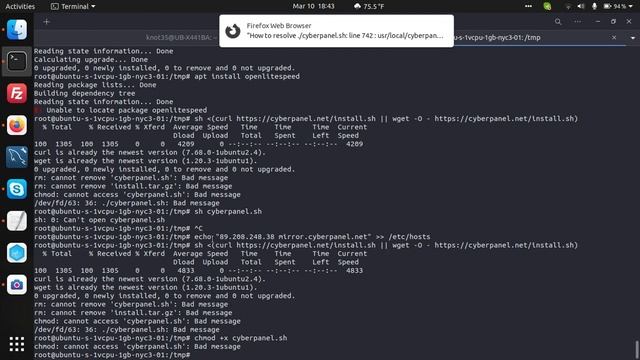Open MySQL Workbench dolphin icon in dock
The image size is (640, 360).
17,157
